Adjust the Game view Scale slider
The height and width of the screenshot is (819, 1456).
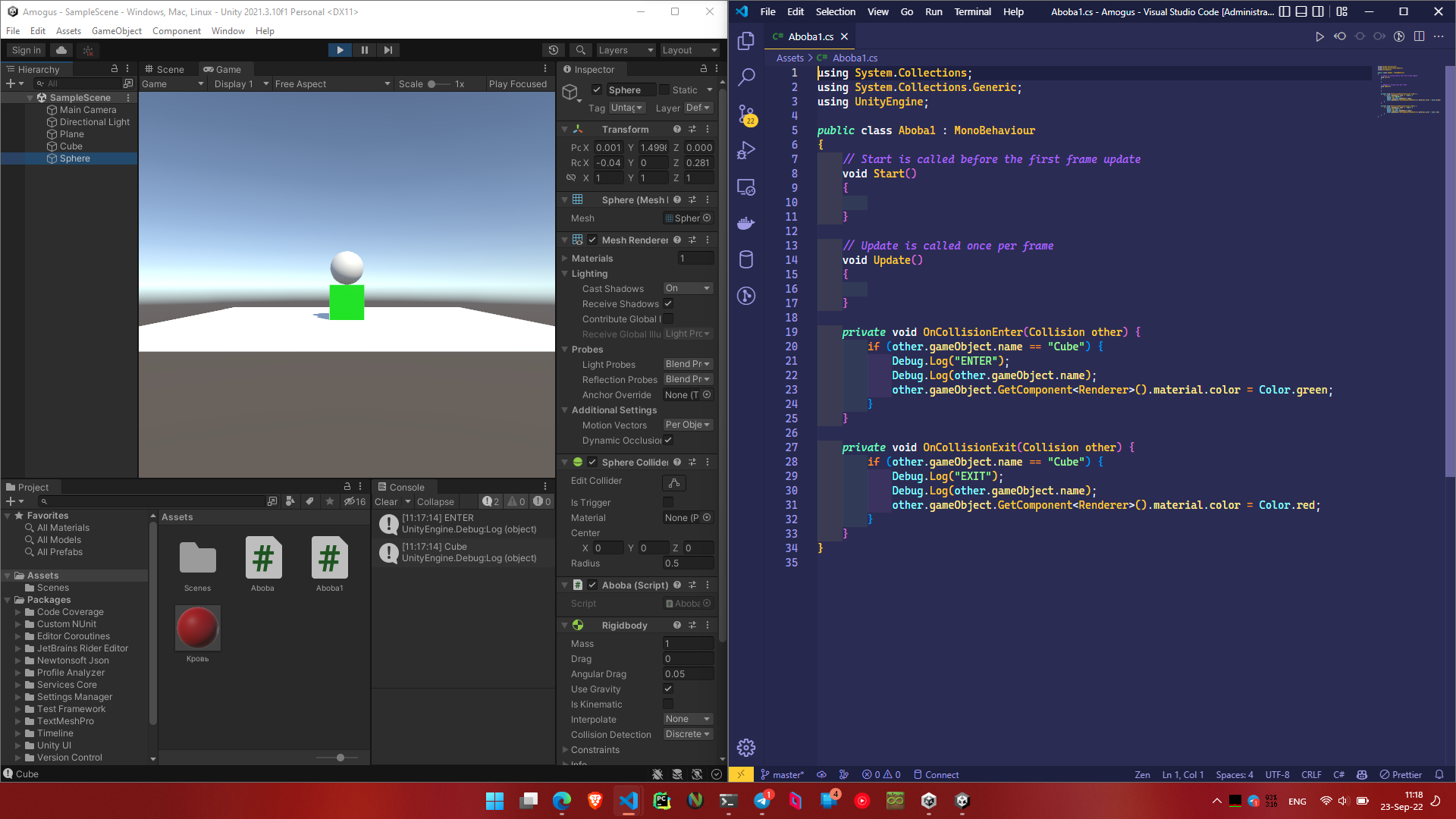pyautogui.click(x=432, y=84)
